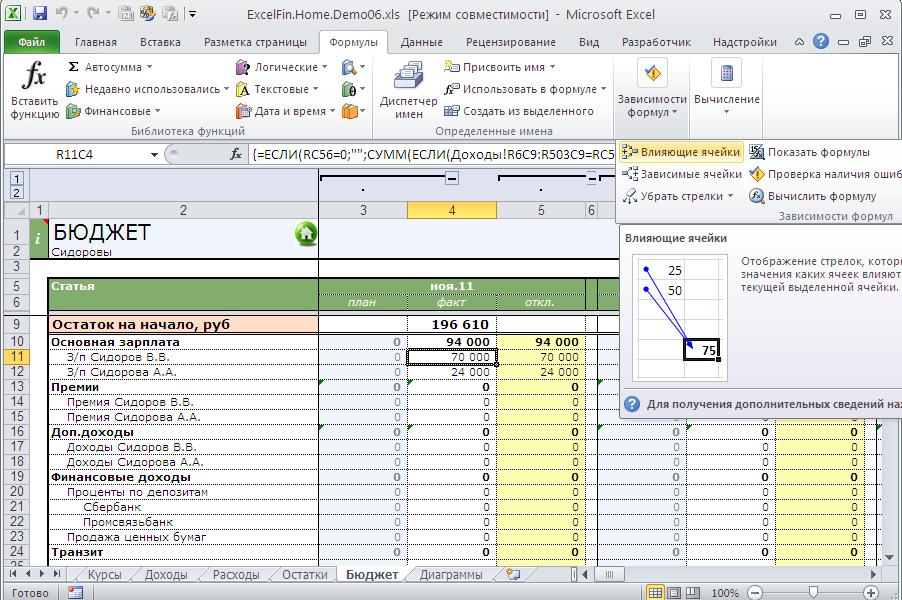The height and width of the screenshot is (600, 902).
Task: Open the Финансовые functions dropdown
Action: point(110,111)
